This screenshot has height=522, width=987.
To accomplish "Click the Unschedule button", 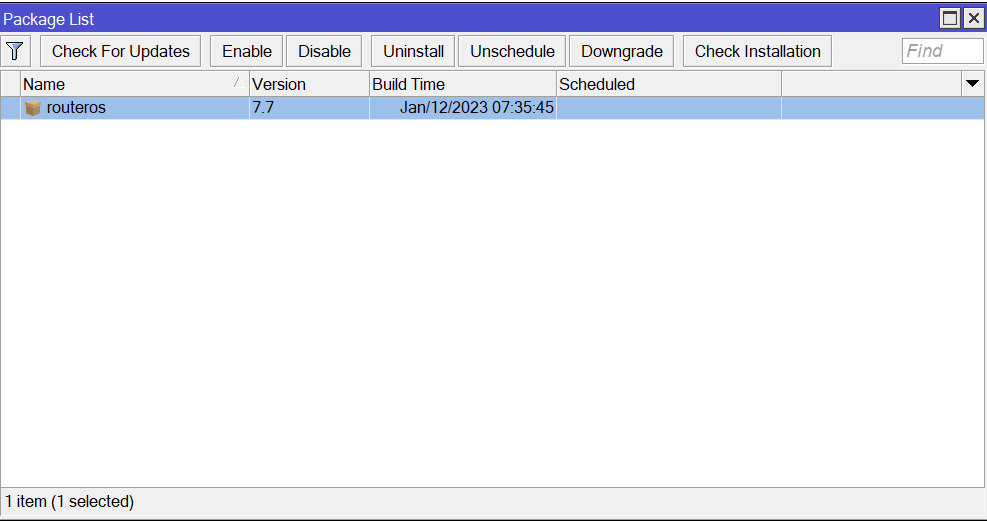I will click(x=512, y=51).
